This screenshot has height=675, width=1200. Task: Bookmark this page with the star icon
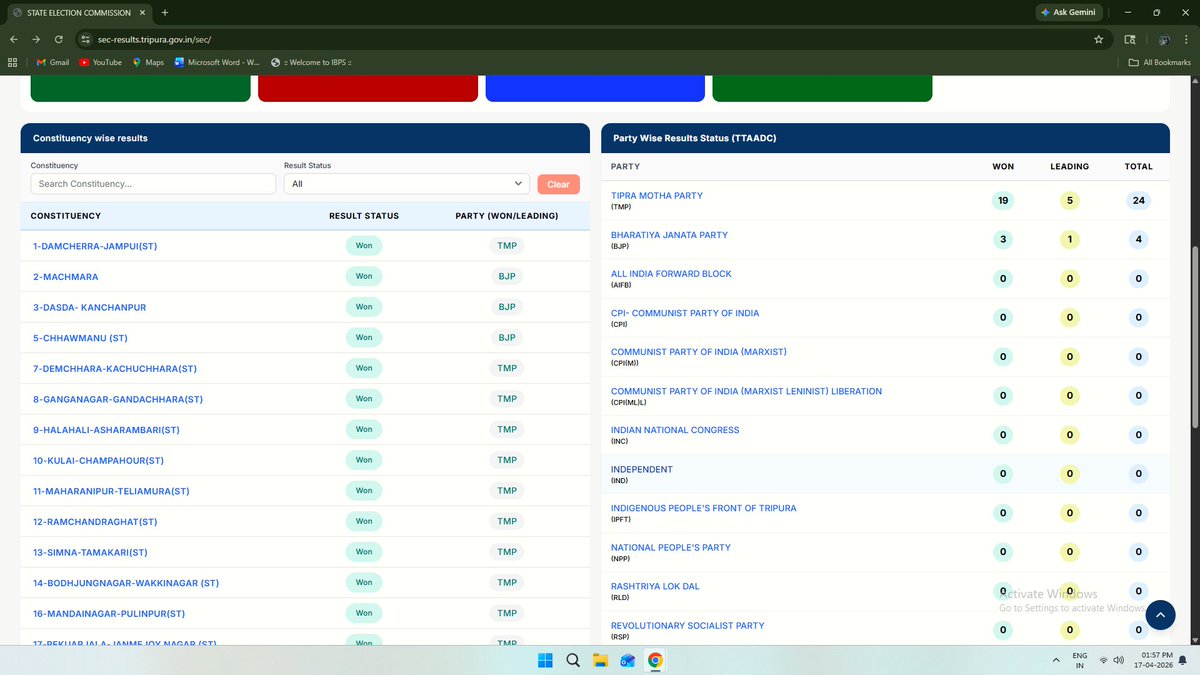point(1099,39)
